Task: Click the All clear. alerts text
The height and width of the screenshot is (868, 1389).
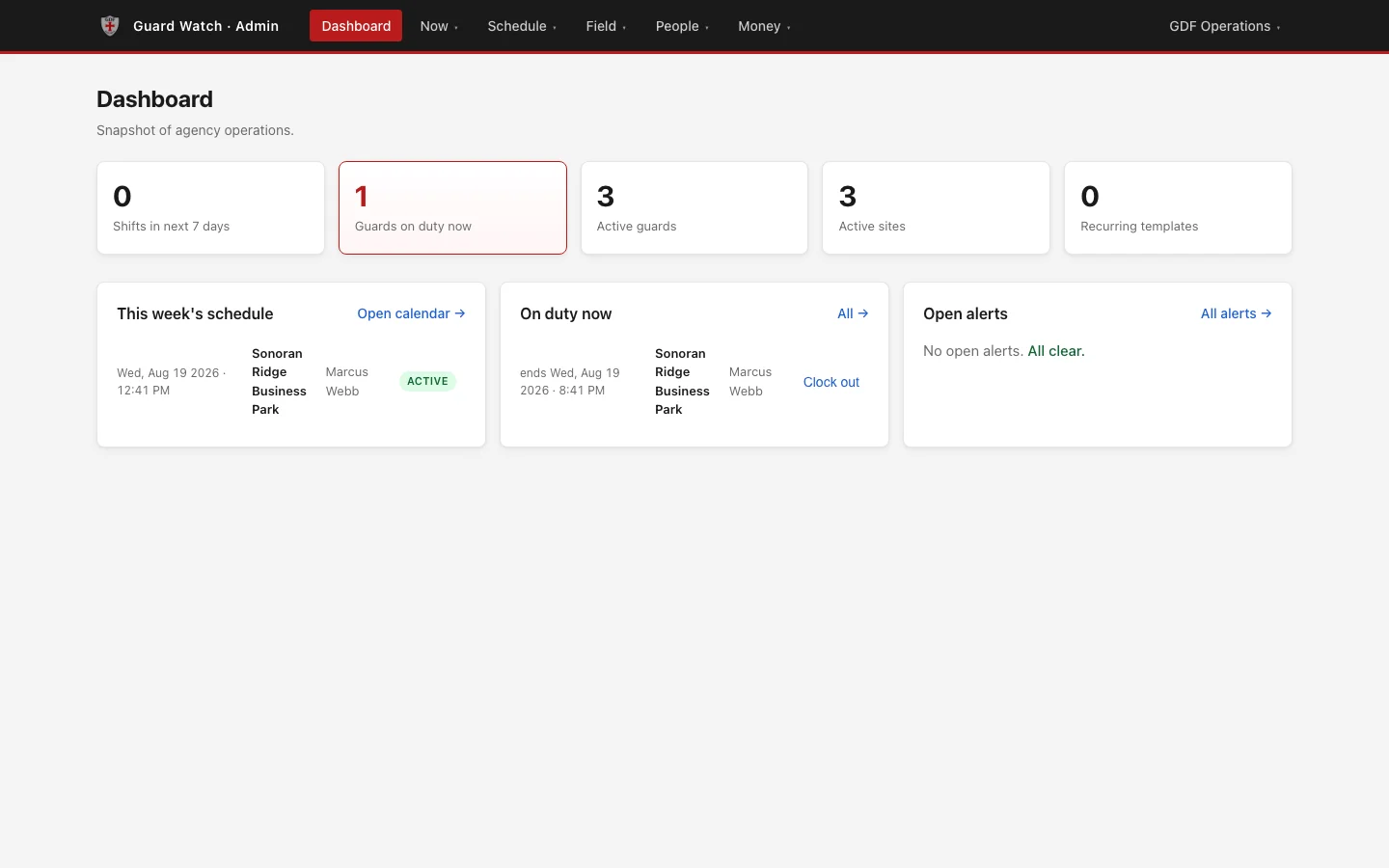Action: (x=1056, y=351)
